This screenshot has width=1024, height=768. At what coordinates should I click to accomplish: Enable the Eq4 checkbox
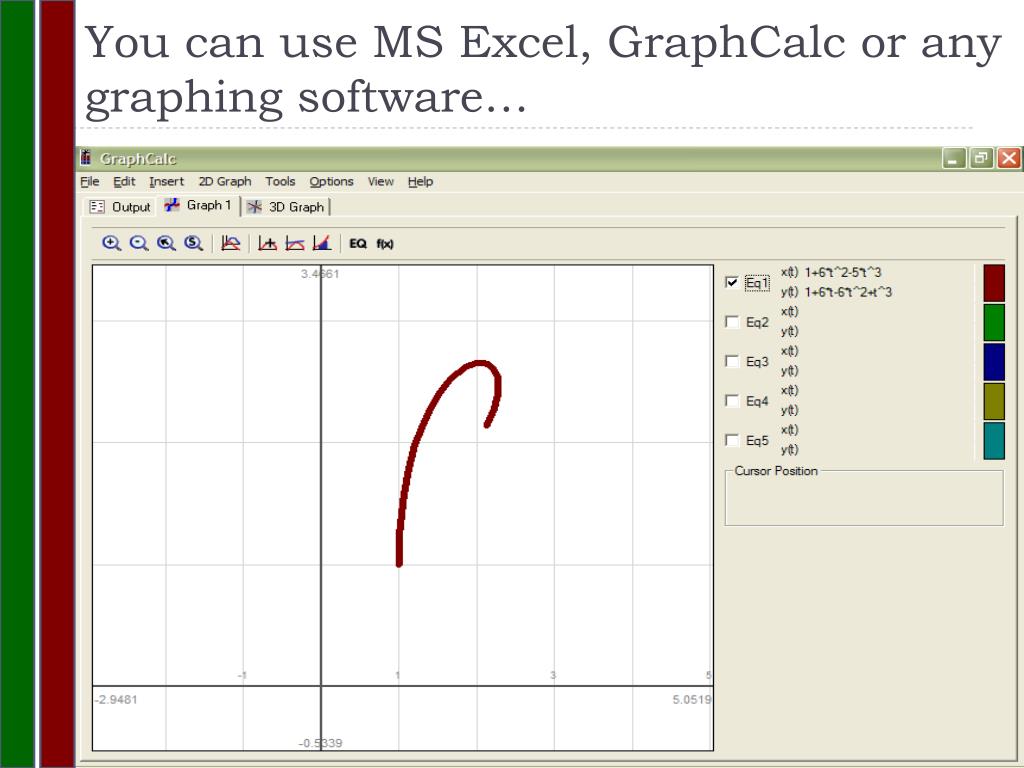coord(731,400)
